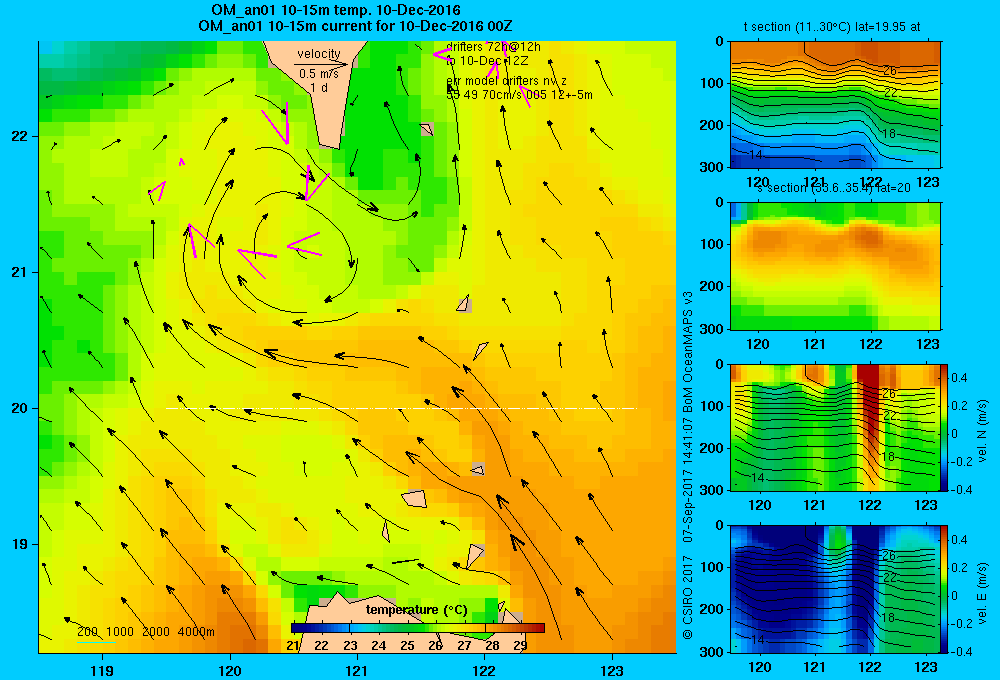
Task: Pick the 25 value on the temperature colorbar
Action: coord(407,646)
